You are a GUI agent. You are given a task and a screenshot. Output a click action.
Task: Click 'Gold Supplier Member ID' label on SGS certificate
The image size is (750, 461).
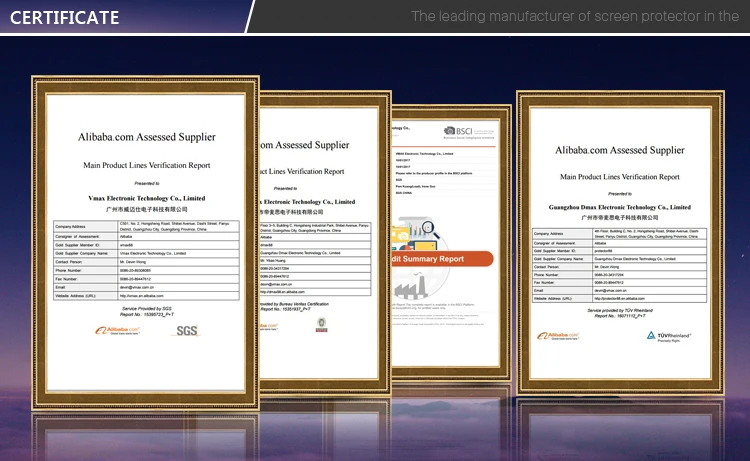(x=77, y=245)
